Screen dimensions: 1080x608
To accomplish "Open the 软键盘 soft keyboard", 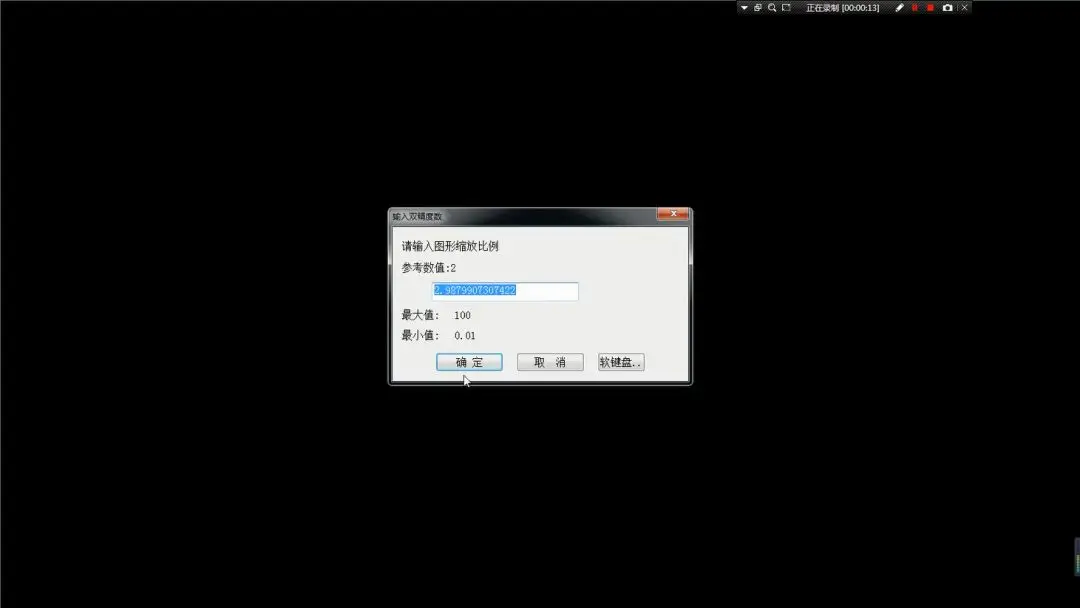I will click(621, 362).
